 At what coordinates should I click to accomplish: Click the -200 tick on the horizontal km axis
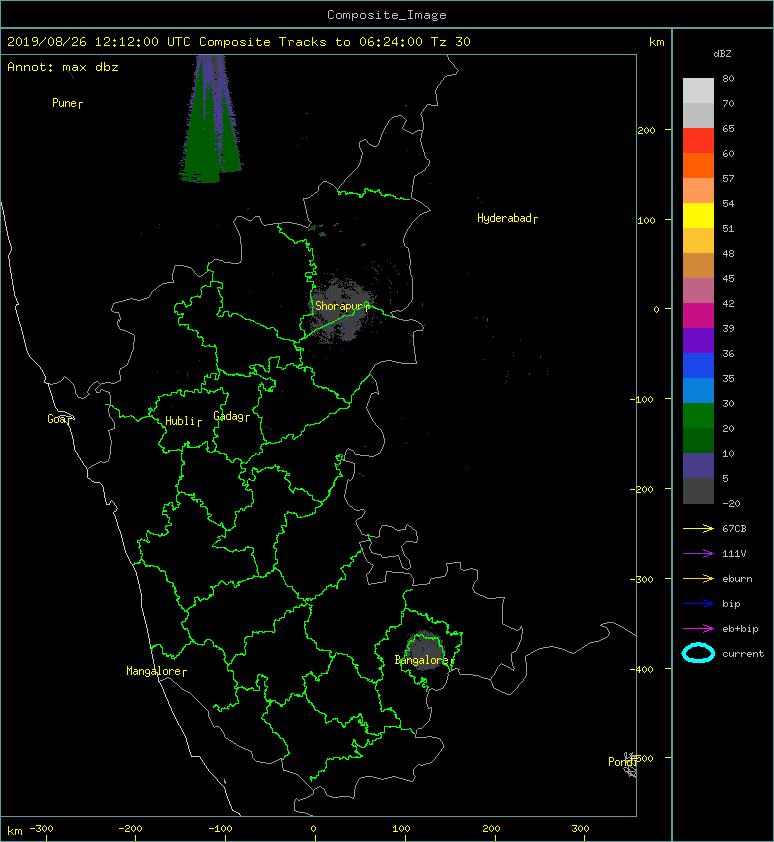coord(131,829)
